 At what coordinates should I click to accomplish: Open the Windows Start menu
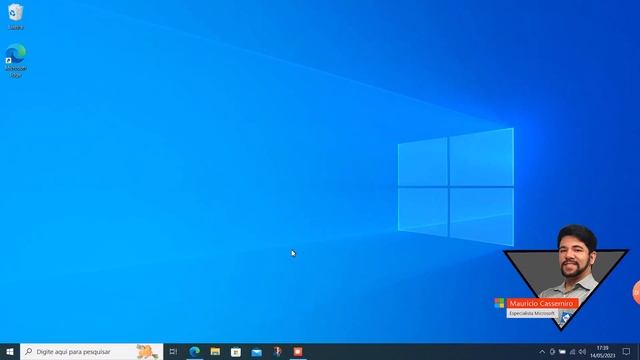click(10, 351)
